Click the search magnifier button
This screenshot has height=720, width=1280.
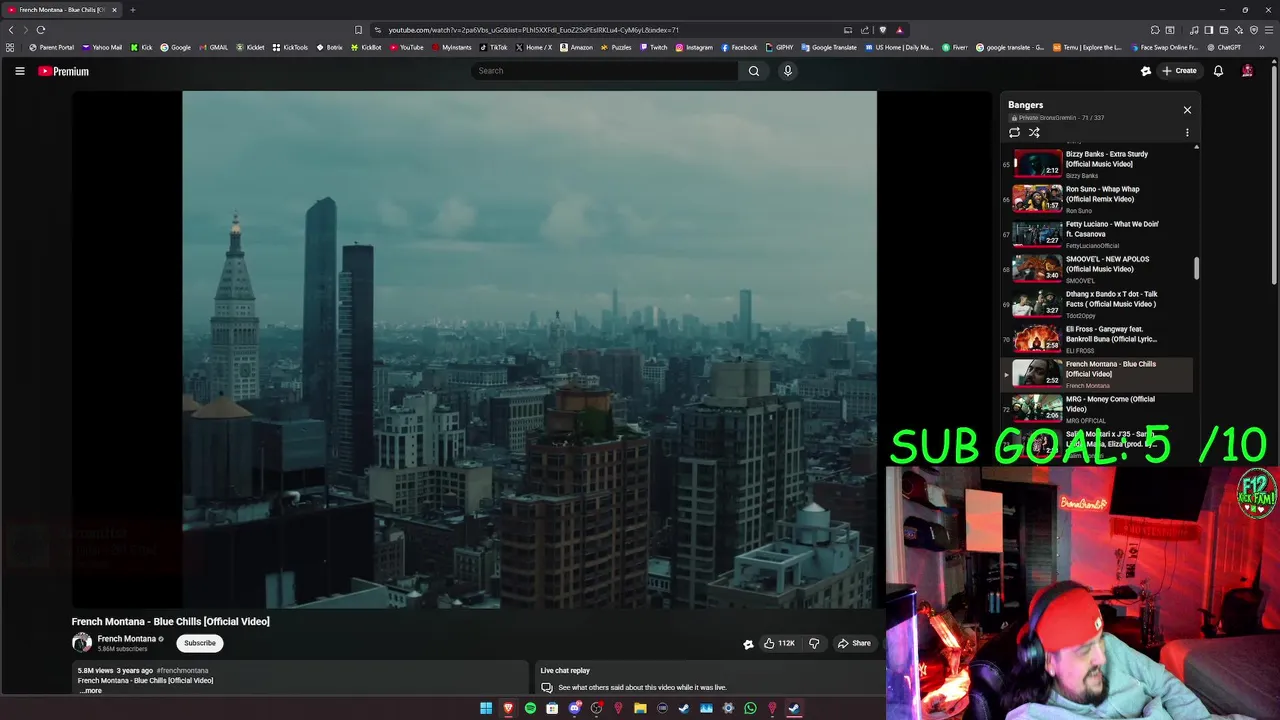pyautogui.click(x=754, y=71)
